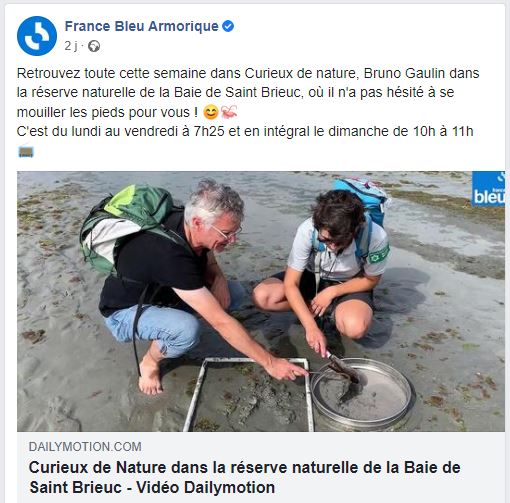The height and width of the screenshot is (503, 510).
Task: Open the post via the '2 j' timestamp
Action: [x=71, y=46]
